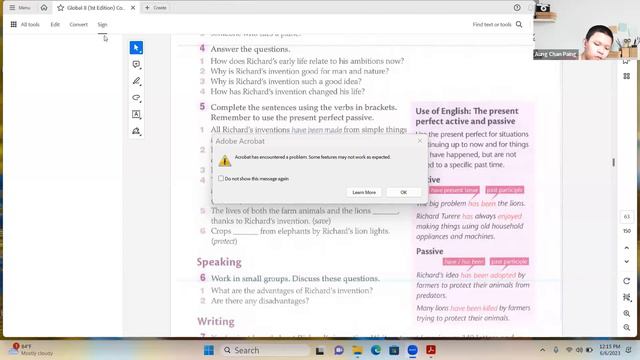This screenshot has width=640, height=360.
Task: Open the Chat app on taskbar
Action: (339, 350)
